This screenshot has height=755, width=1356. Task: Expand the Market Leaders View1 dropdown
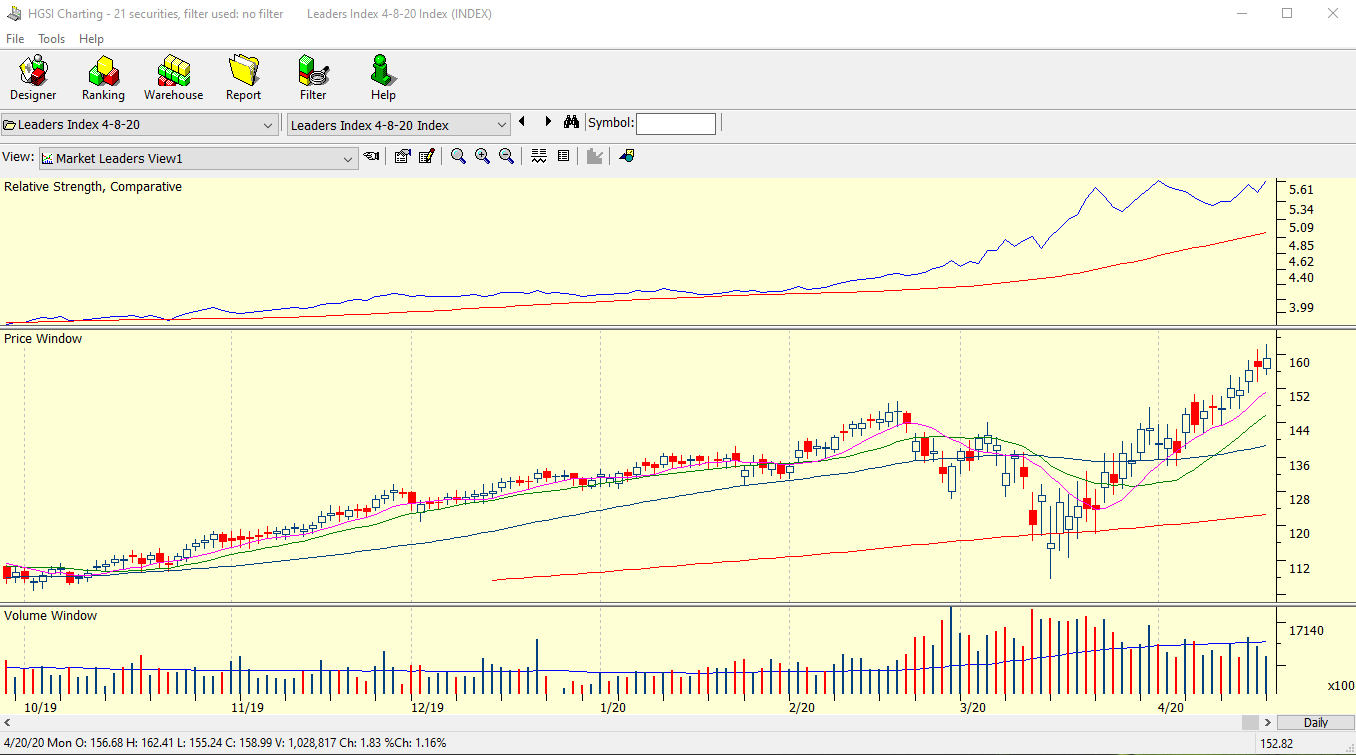coord(348,158)
